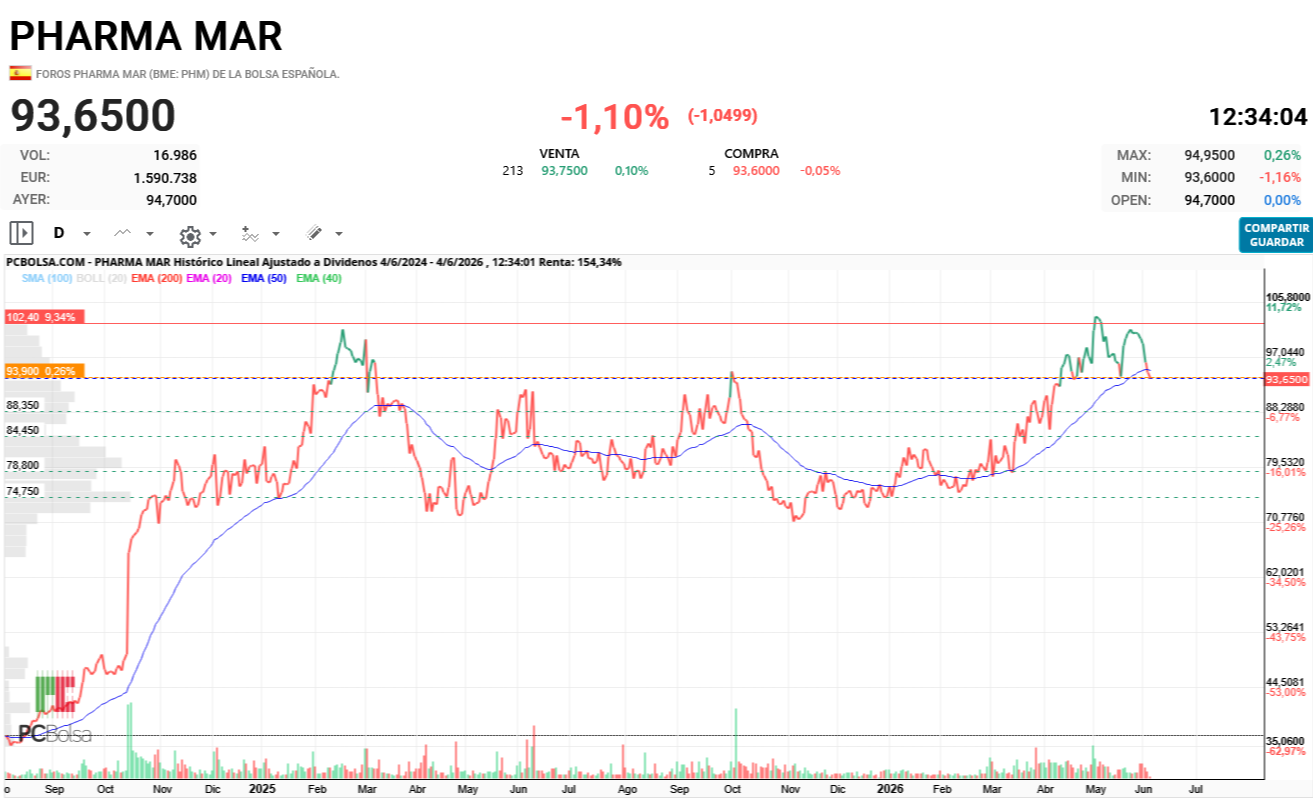This screenshot has width=1313, height=798.
Task: Click the add indicators icon
Action: [250, 234]
